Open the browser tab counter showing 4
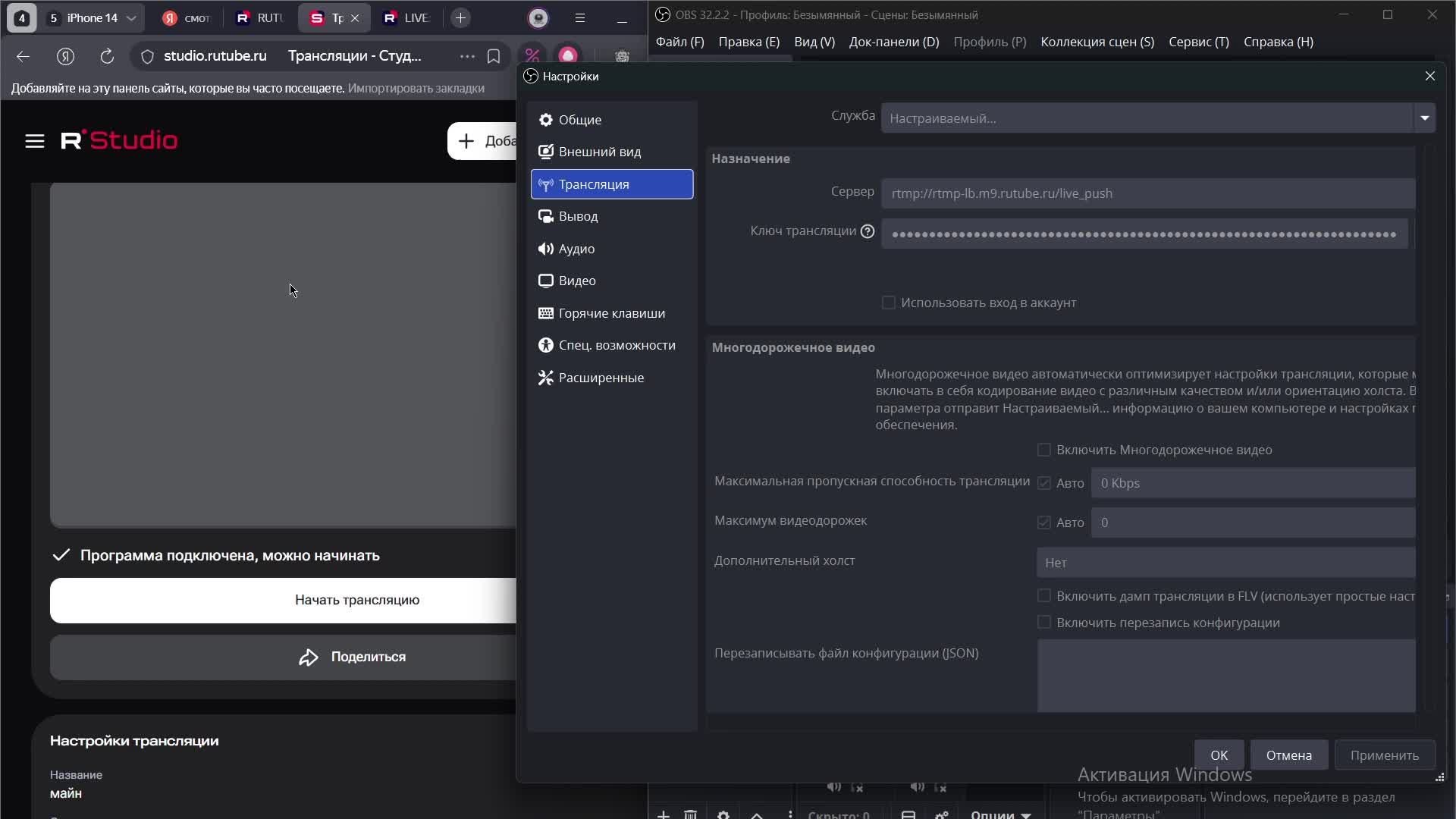Screen dimensions: 1456x819 pos(21,18)
